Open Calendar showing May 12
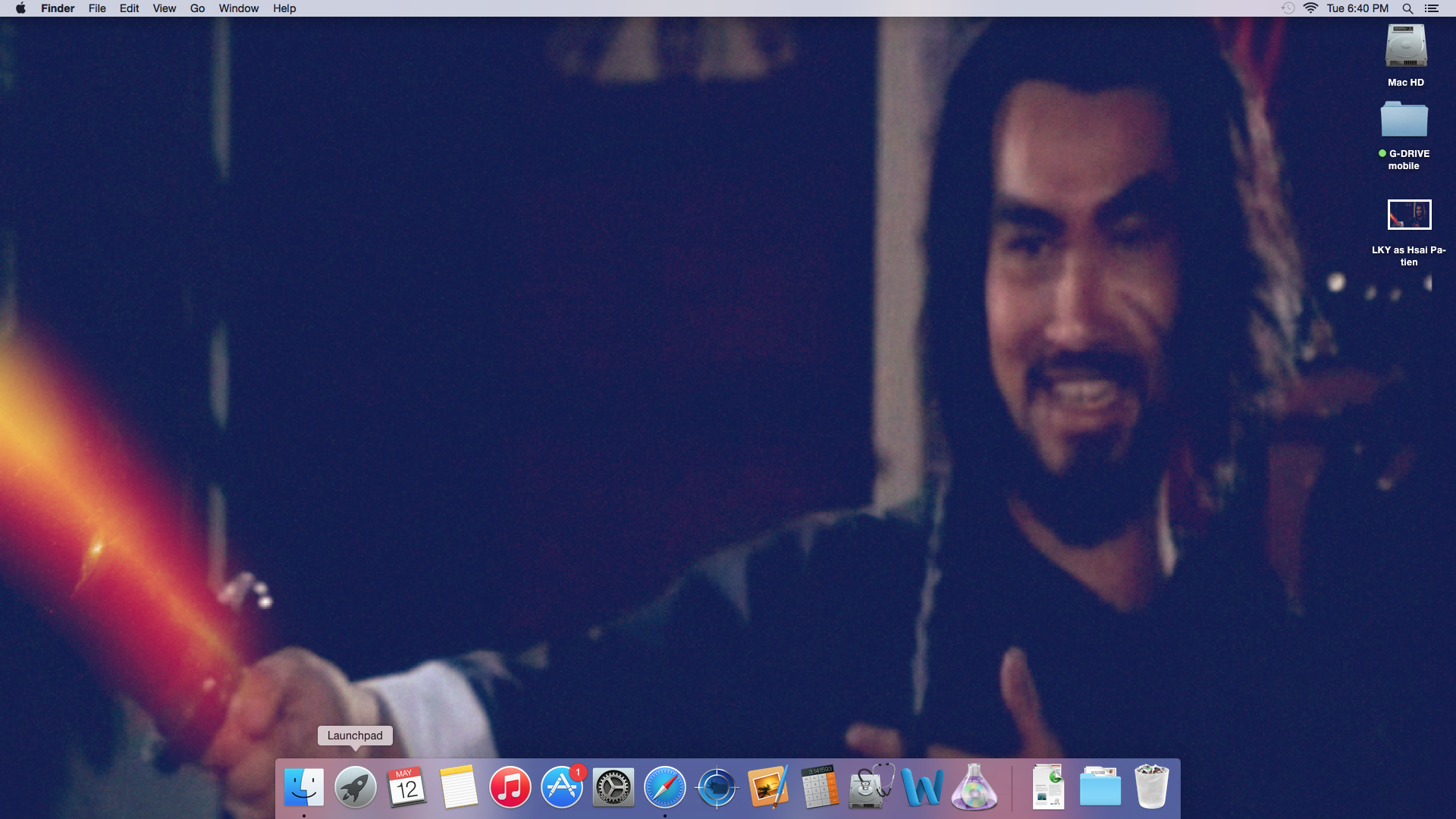The image size is (1456, 819). [407, 787]
